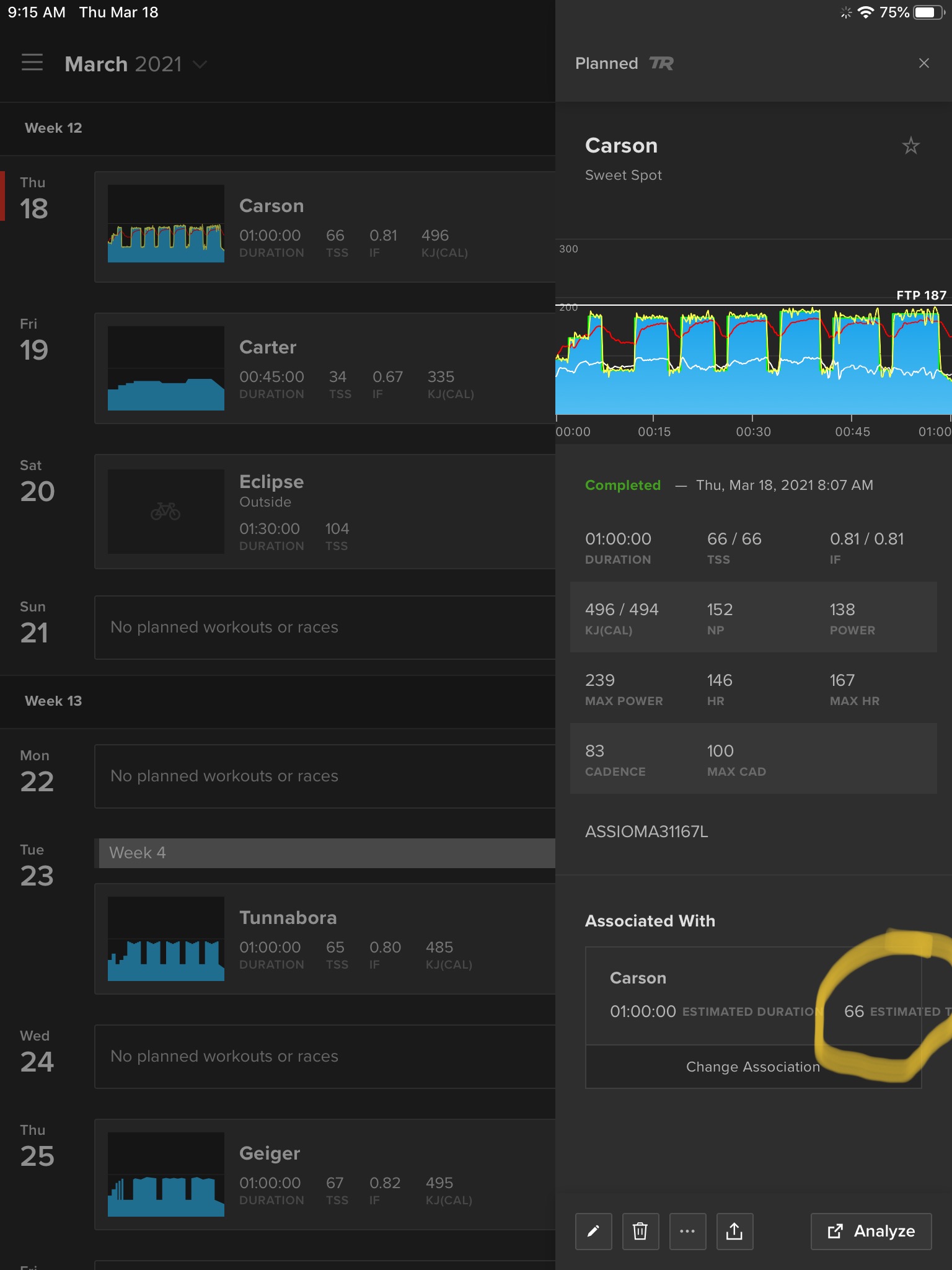This screenshot has width=952, height=1270.
Task: Open the Tunnabora workout chart thumbnail
Action: point(166,938)
